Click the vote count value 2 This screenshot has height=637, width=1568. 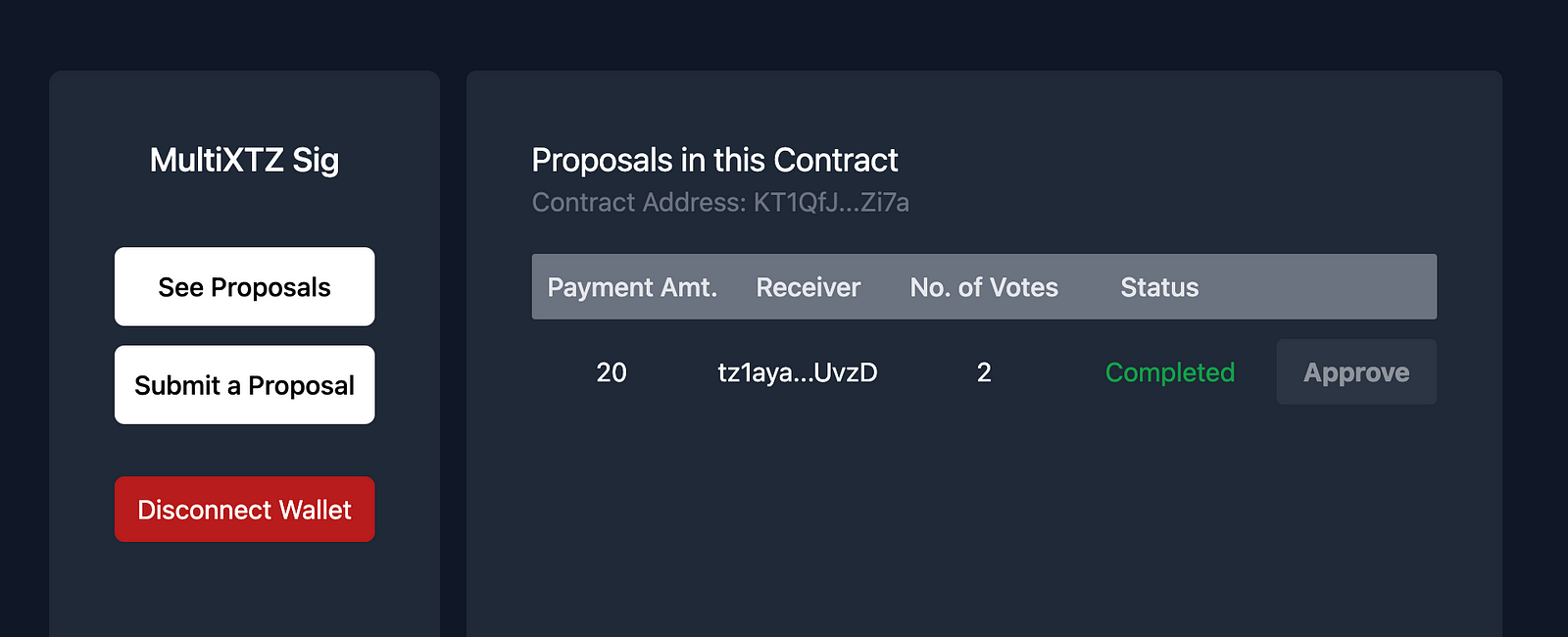[984, 372]
